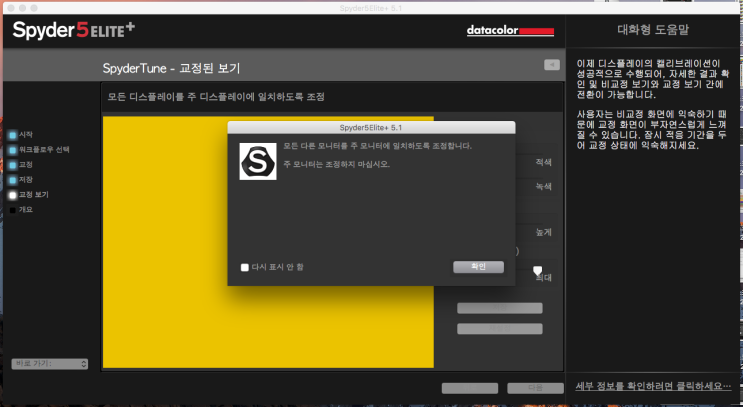Image resolution: width=743 pixels, height=407 pixels.
Task: Select the 시작 workflow step
Action: point(26,135)
